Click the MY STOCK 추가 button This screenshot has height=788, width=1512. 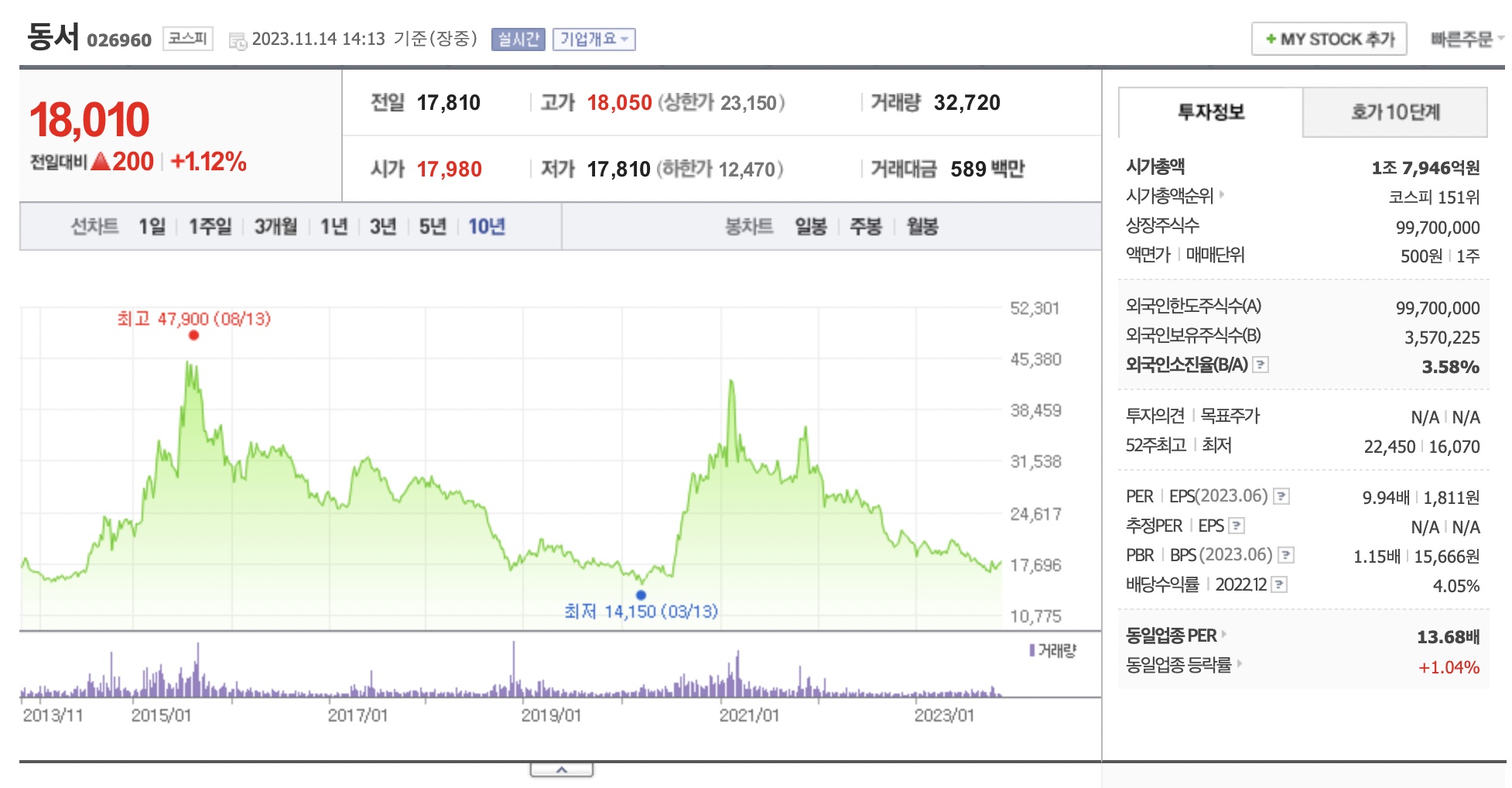(x=1329, y=39)
